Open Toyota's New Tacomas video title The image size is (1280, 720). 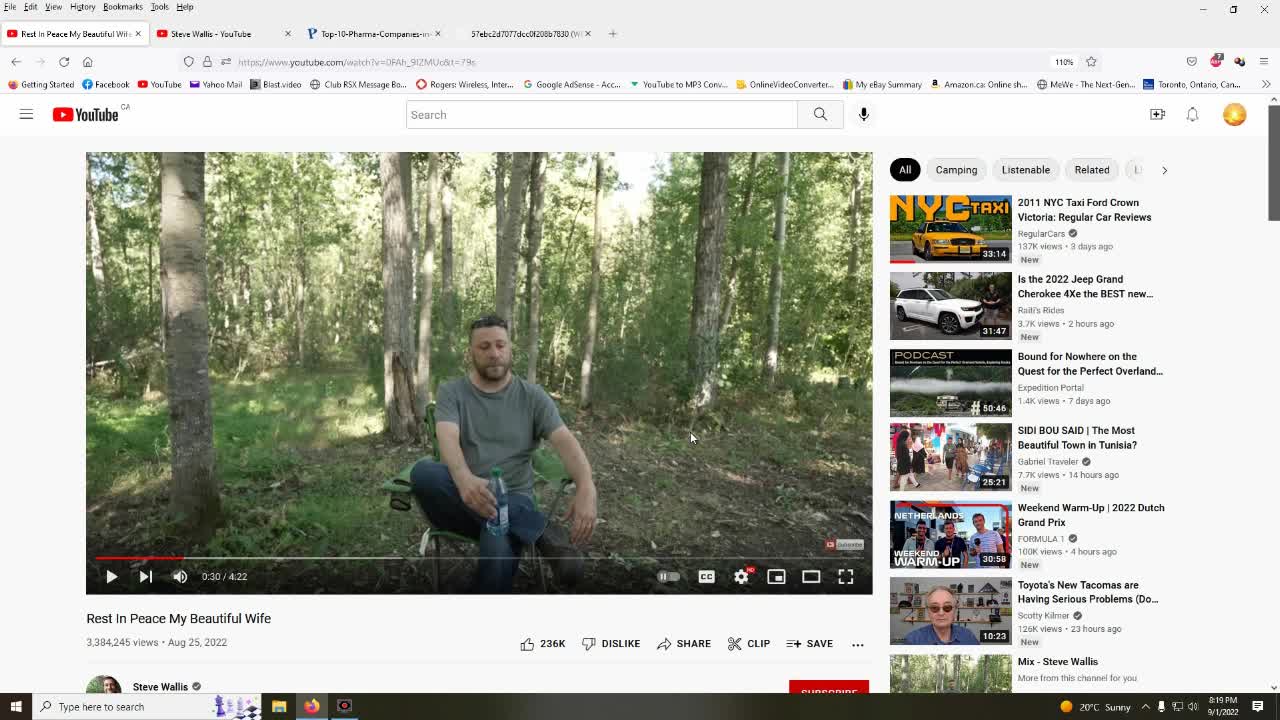1088,592
